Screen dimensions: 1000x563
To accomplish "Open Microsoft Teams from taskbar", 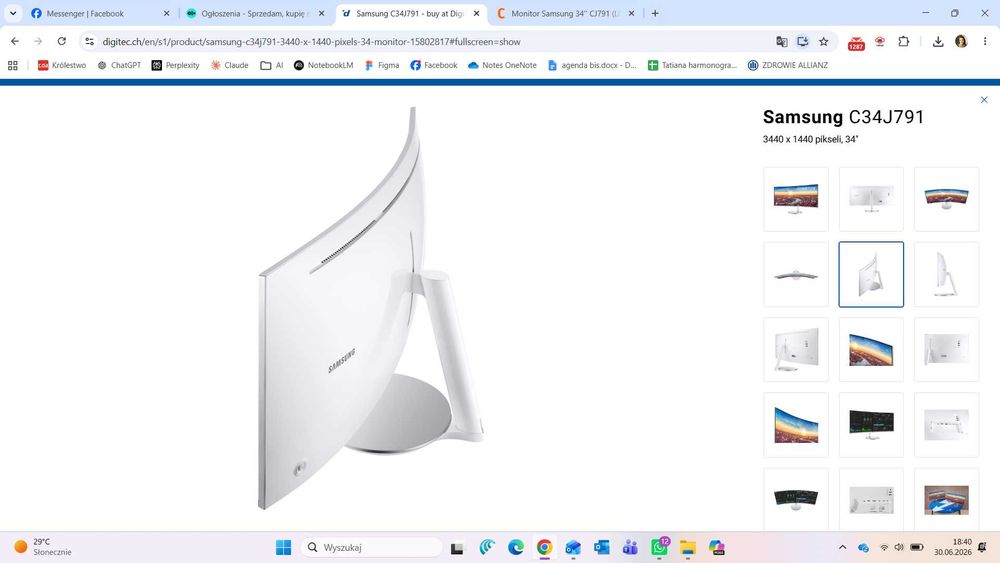I will (630, 547).
